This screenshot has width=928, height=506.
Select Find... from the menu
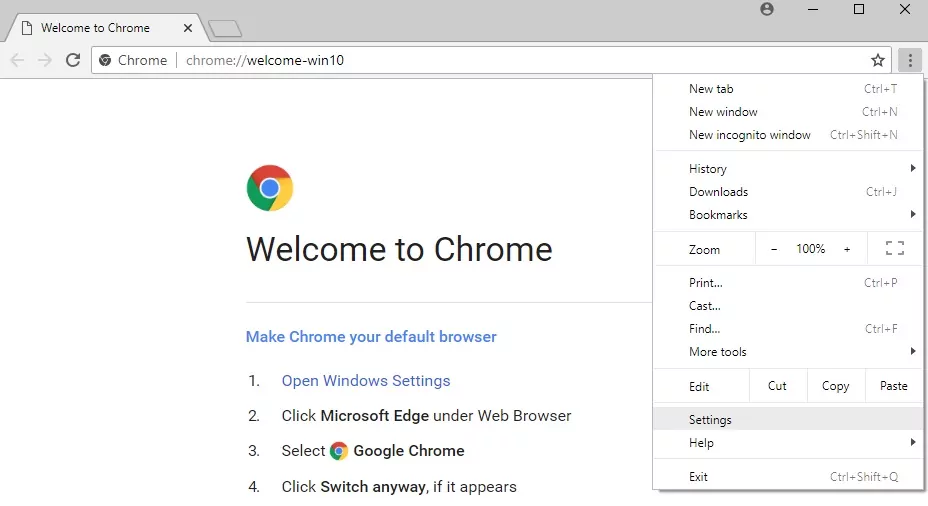point(788,329)
